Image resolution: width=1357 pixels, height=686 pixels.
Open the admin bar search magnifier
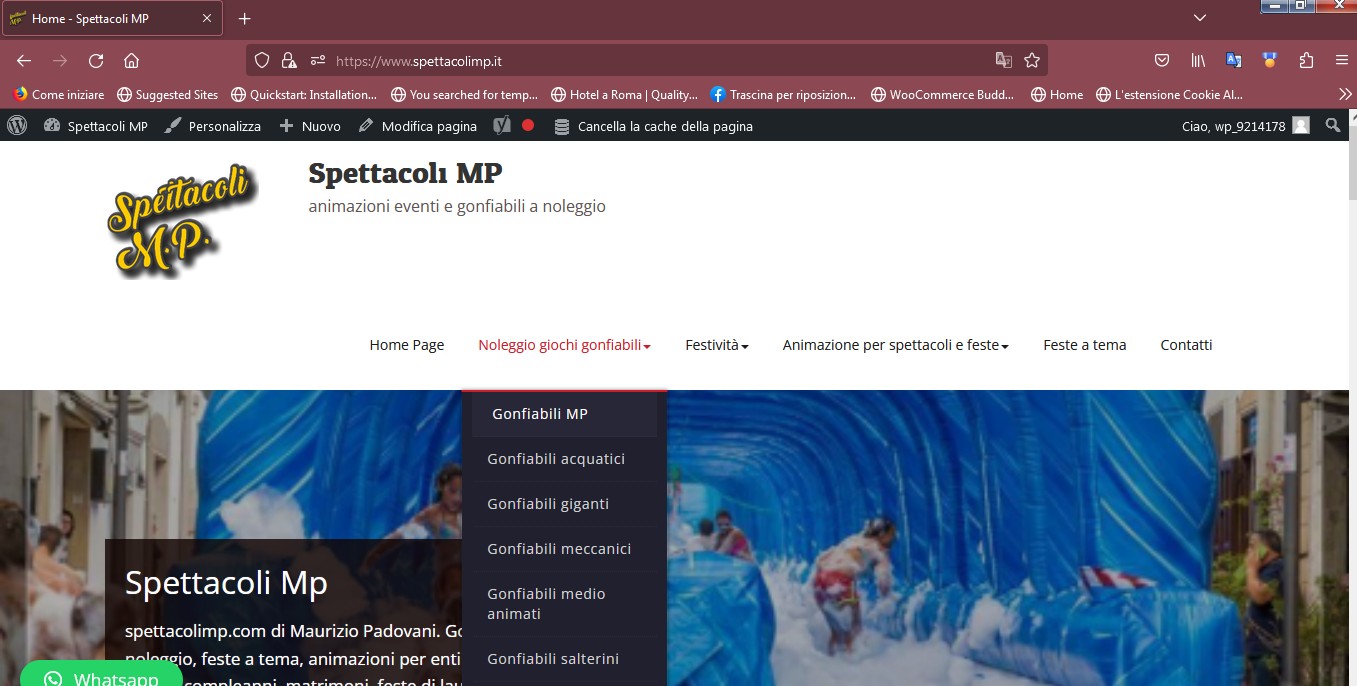point(1332,126)
